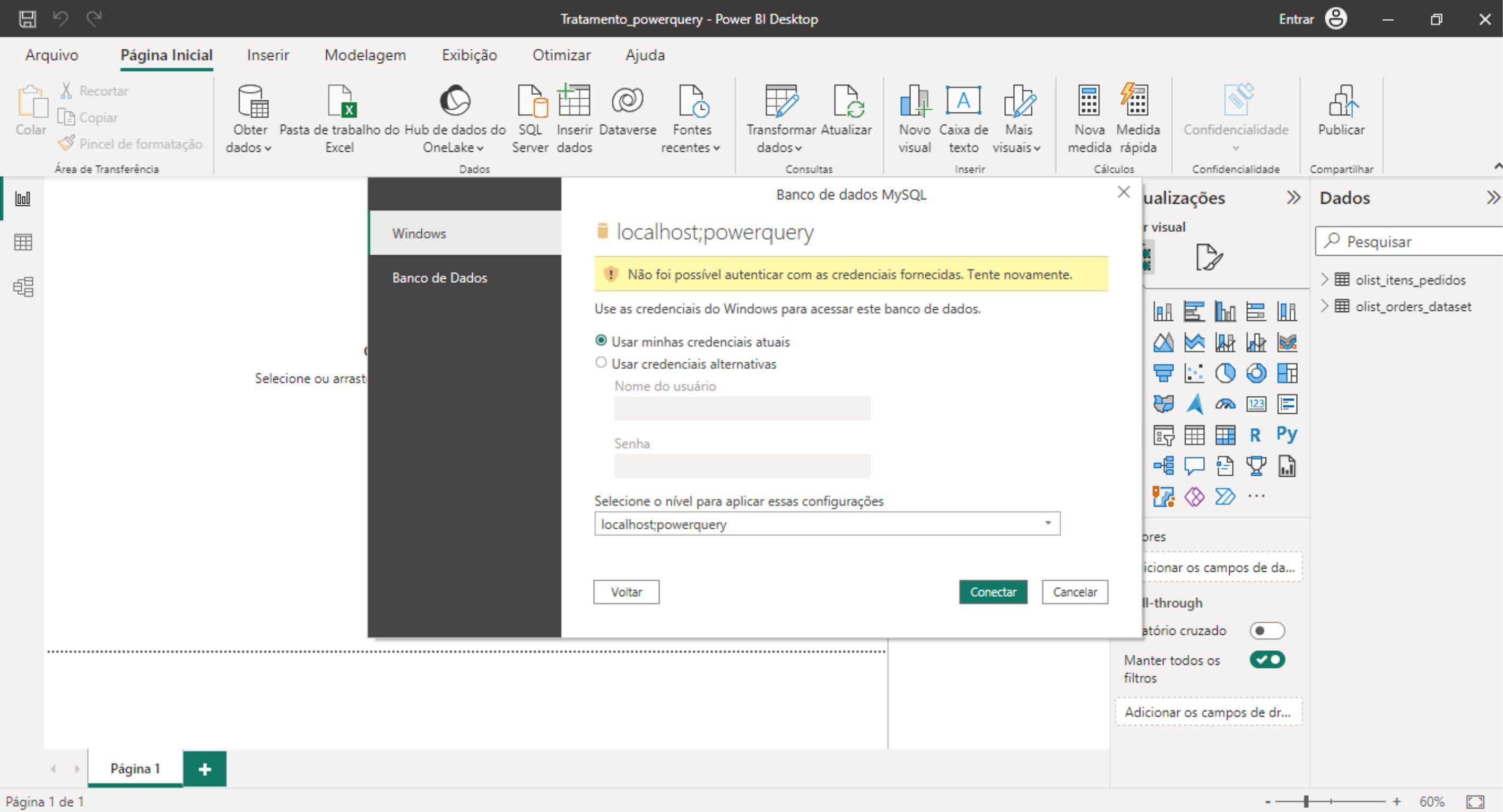Screen dimensions: 1503x812
Task: Select the Q&A speech bubble visual
Action: [x=1194, y=466]
